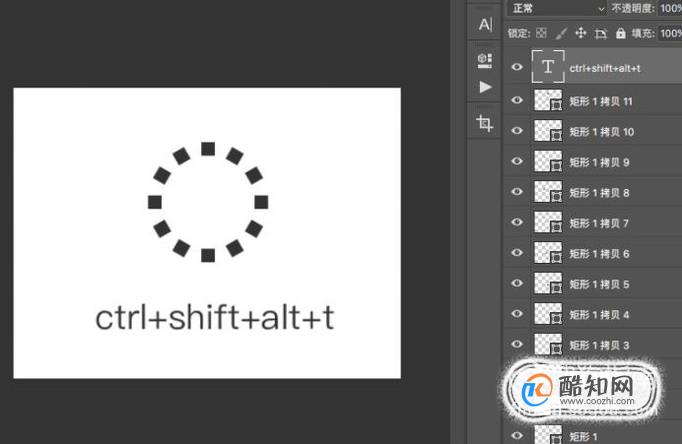Click the rightmost square of the ring

tap(261, 202)
